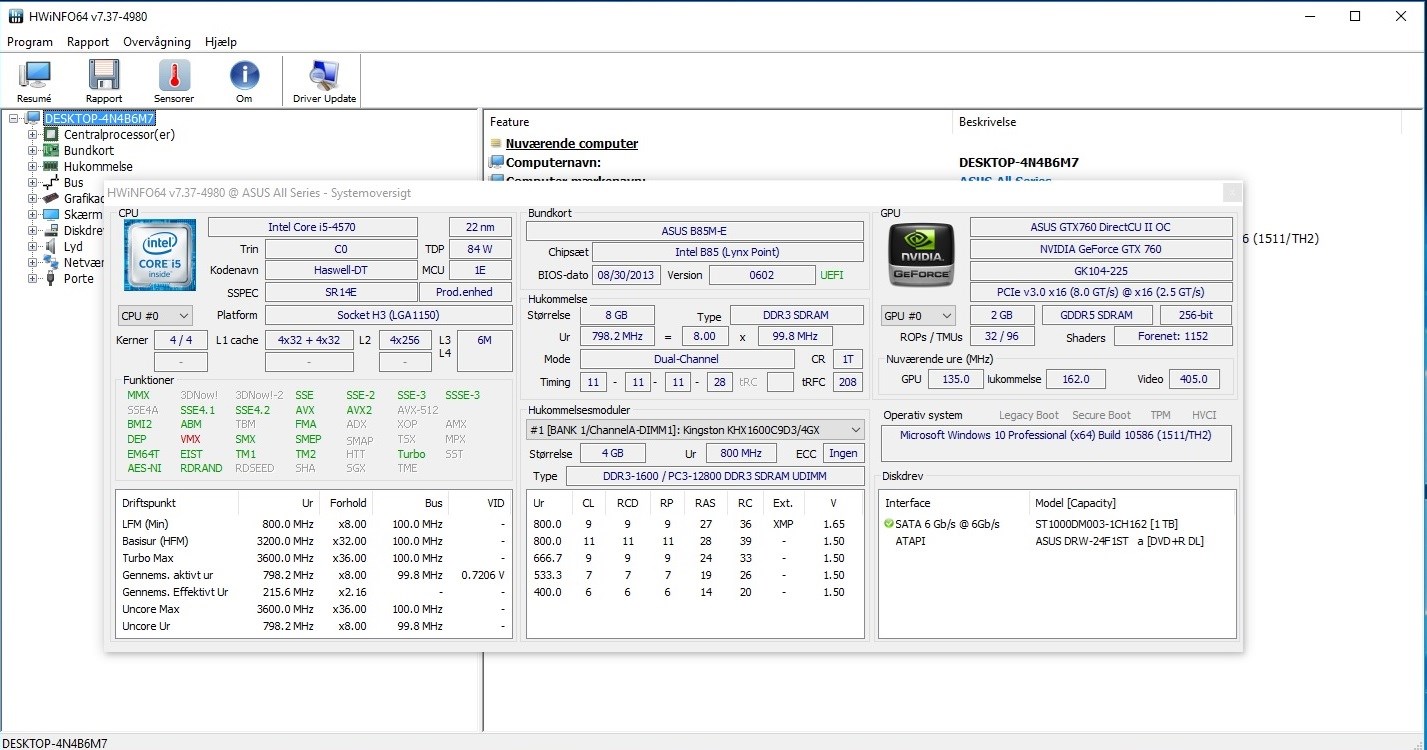Open the Resumé summary toolbar icon

coord(34,81)
